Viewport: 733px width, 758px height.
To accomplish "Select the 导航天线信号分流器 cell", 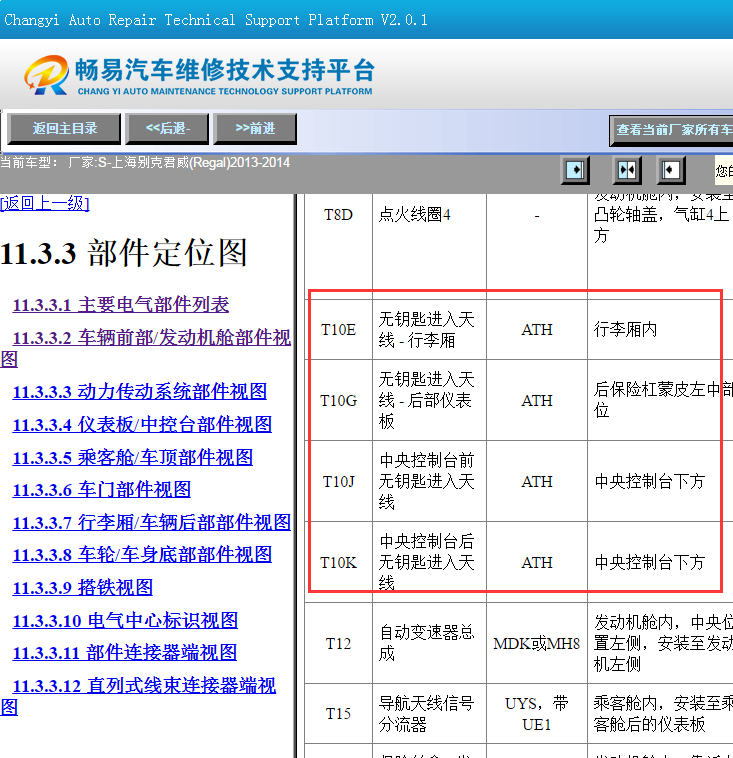I will point(429,714).
